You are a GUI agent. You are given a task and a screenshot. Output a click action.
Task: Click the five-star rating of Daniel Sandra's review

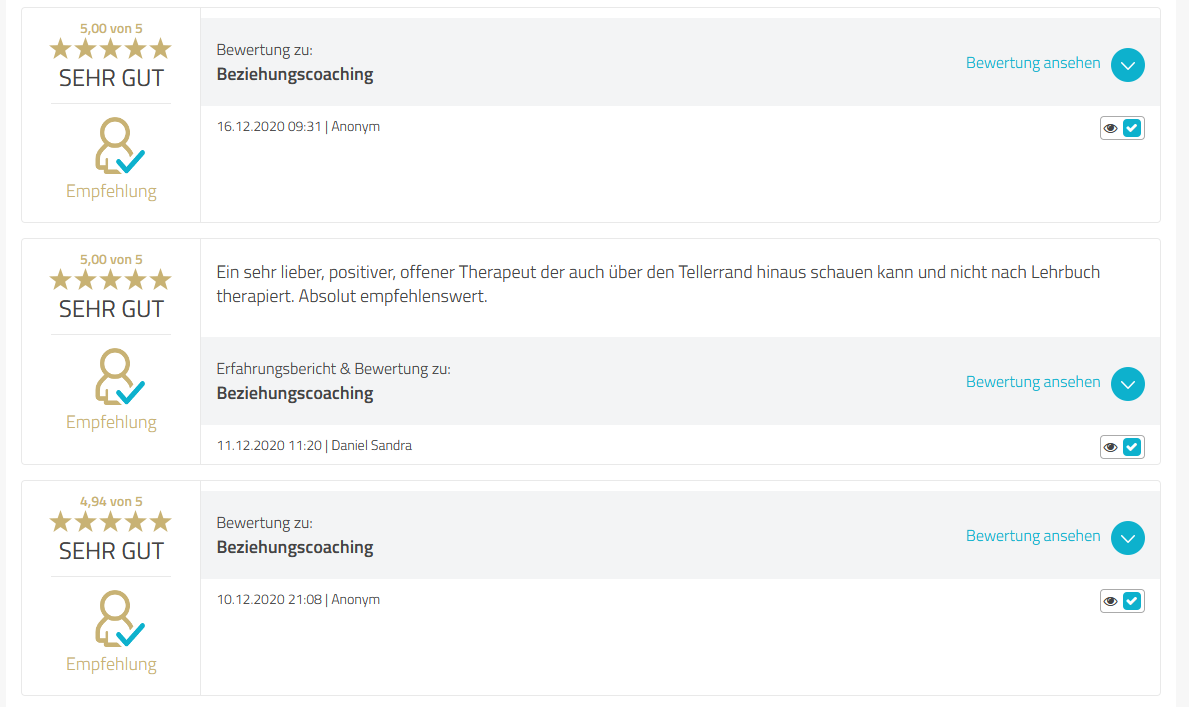(x=111, y=279)
